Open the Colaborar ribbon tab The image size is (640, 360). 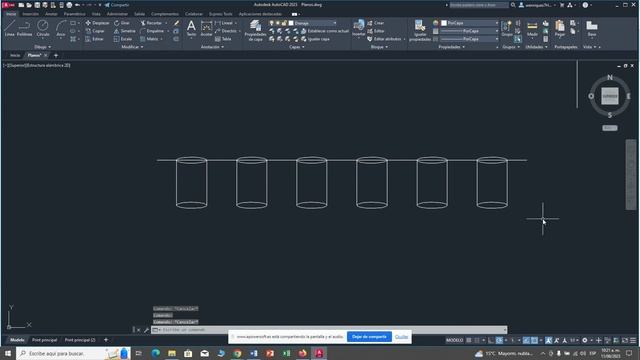(194, 14)
